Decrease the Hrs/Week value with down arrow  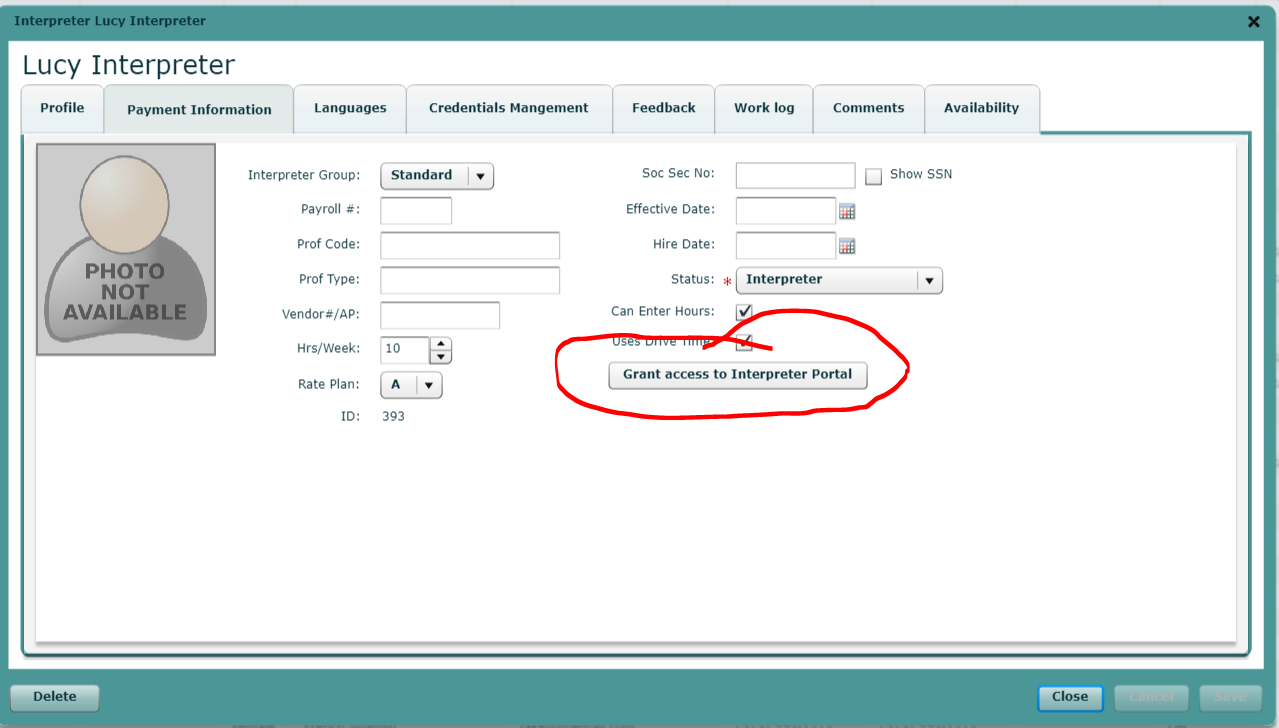pos(441,356)
